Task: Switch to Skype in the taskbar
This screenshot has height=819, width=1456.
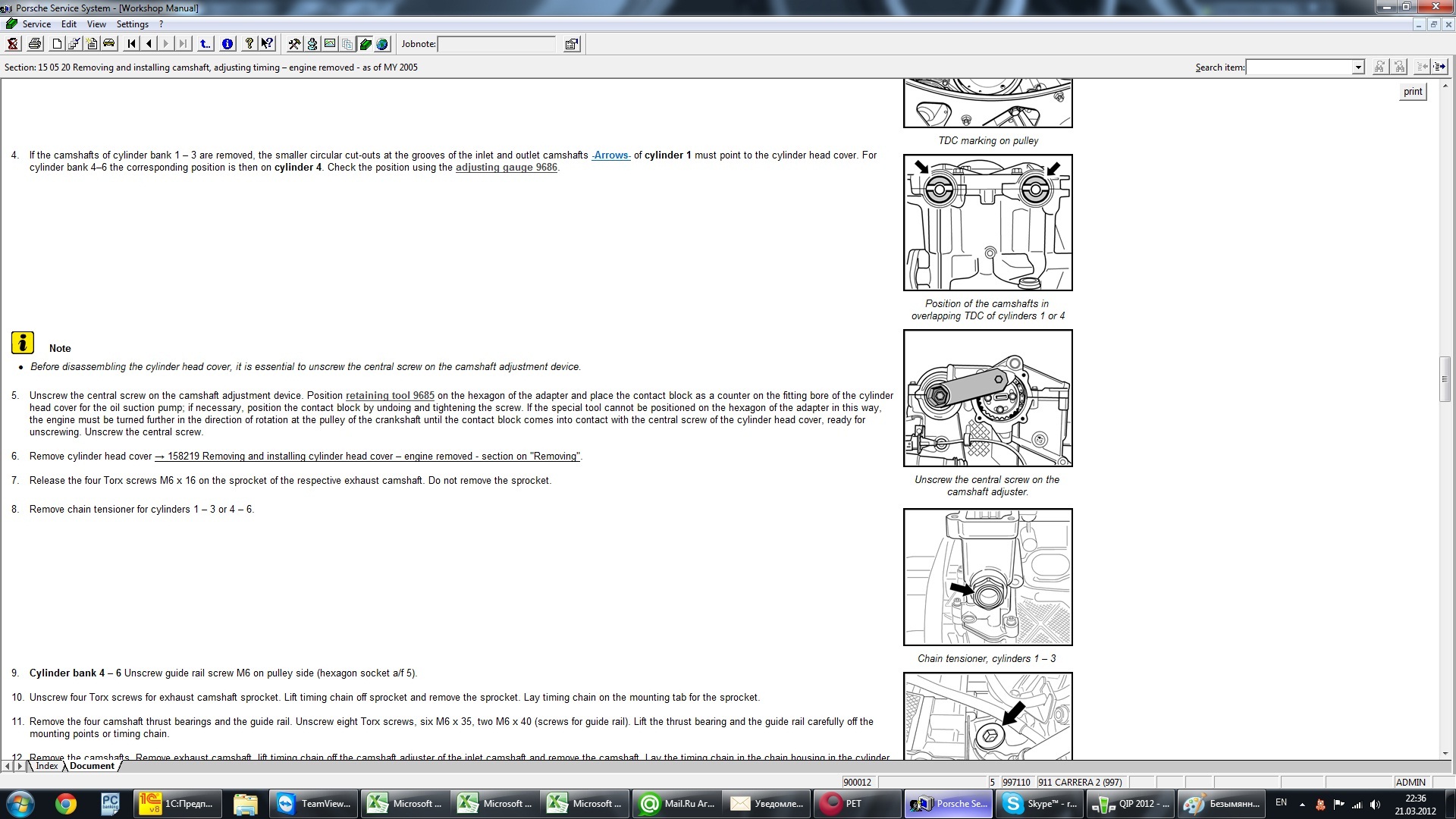Action: [x=1039, y=804]
